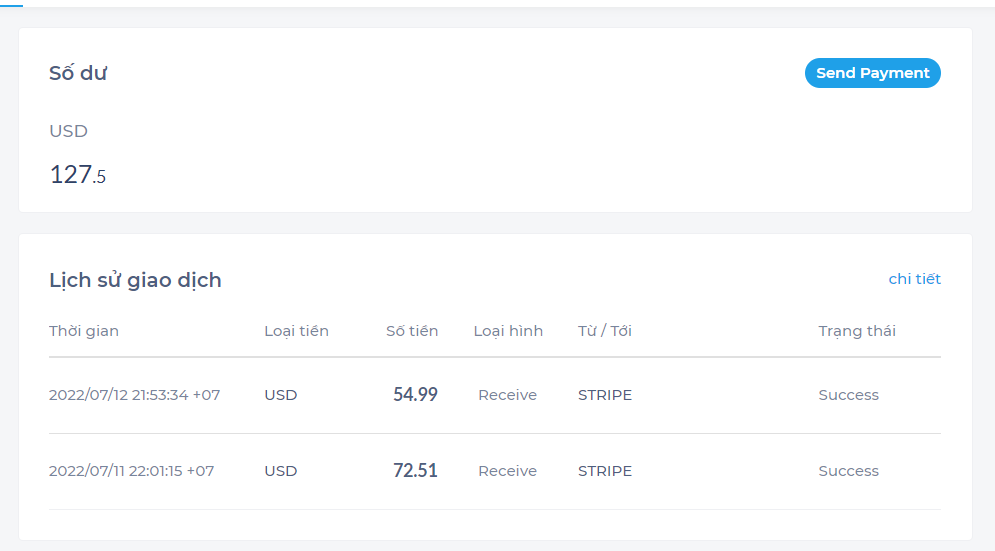This screenshot has width=995, height=551.
Task: Click the Từ / Tới column header
Action: (x=605, y=331)
